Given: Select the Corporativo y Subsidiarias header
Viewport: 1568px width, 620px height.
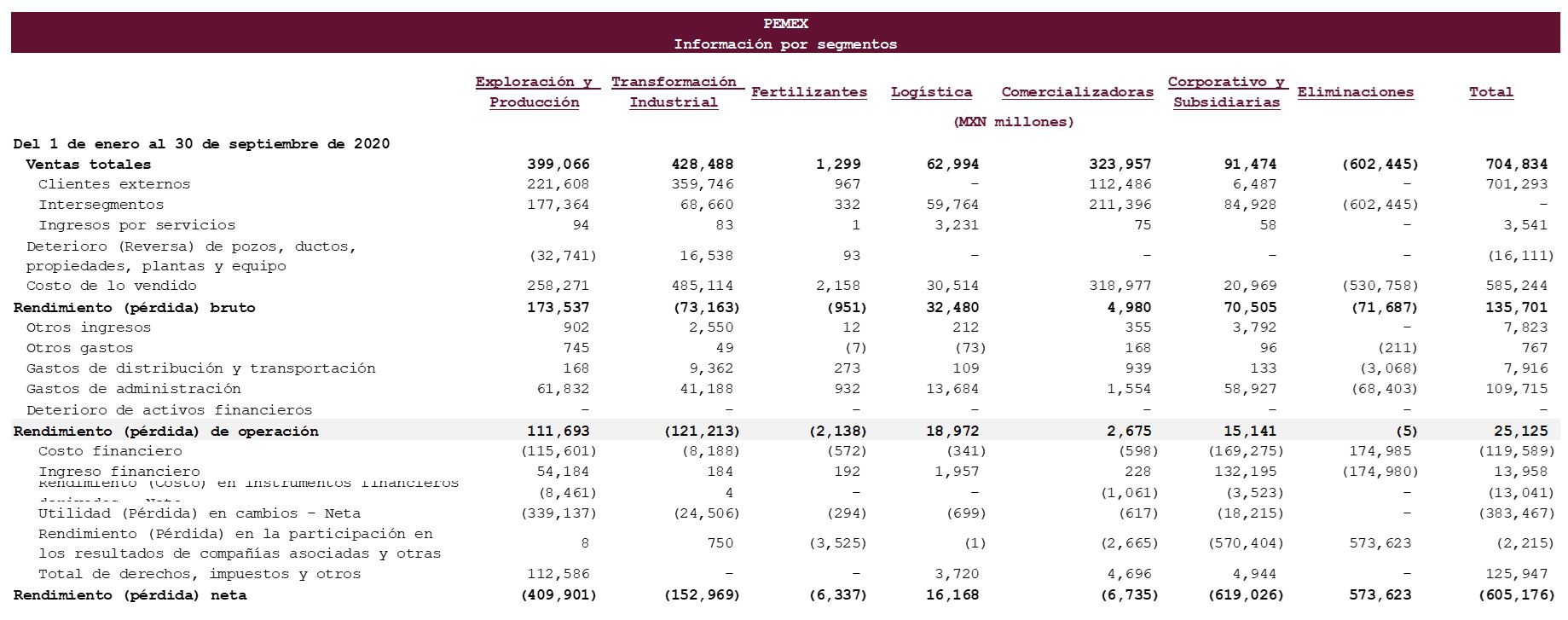Looking at the screenshot, I should 1226,92.
